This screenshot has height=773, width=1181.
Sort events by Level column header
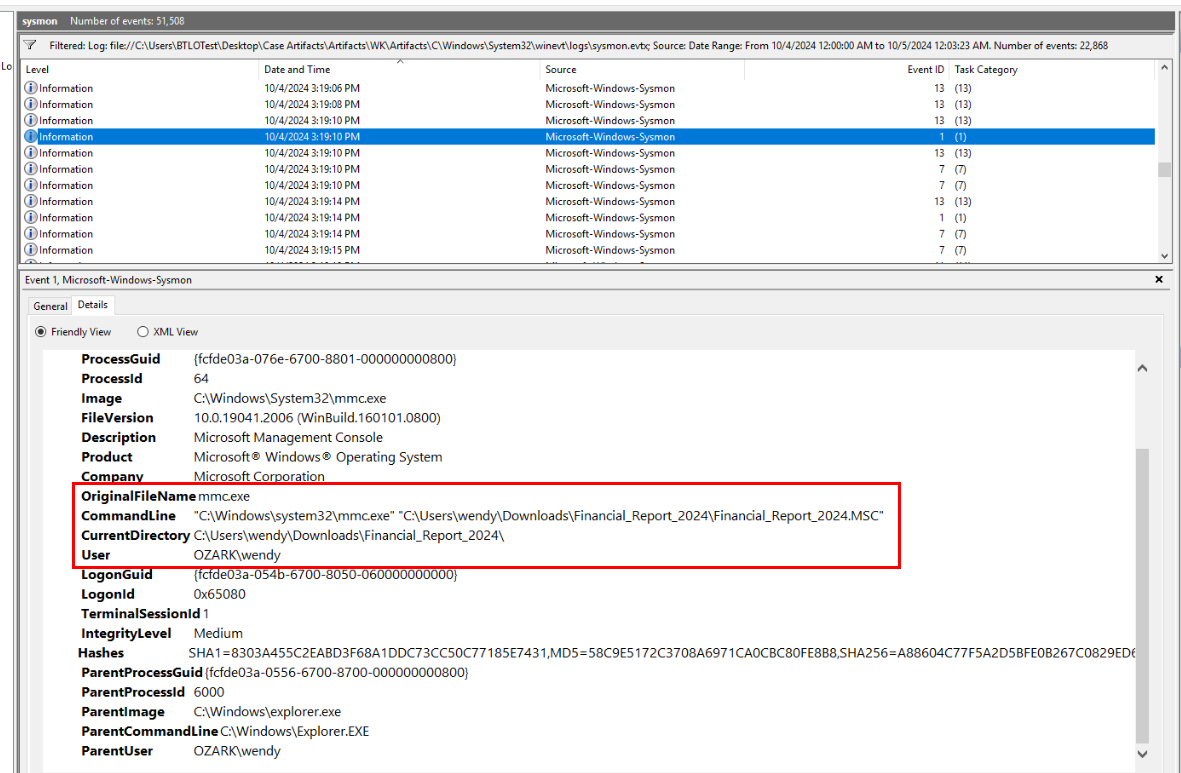pyautogui.click(x=38, y=70)
